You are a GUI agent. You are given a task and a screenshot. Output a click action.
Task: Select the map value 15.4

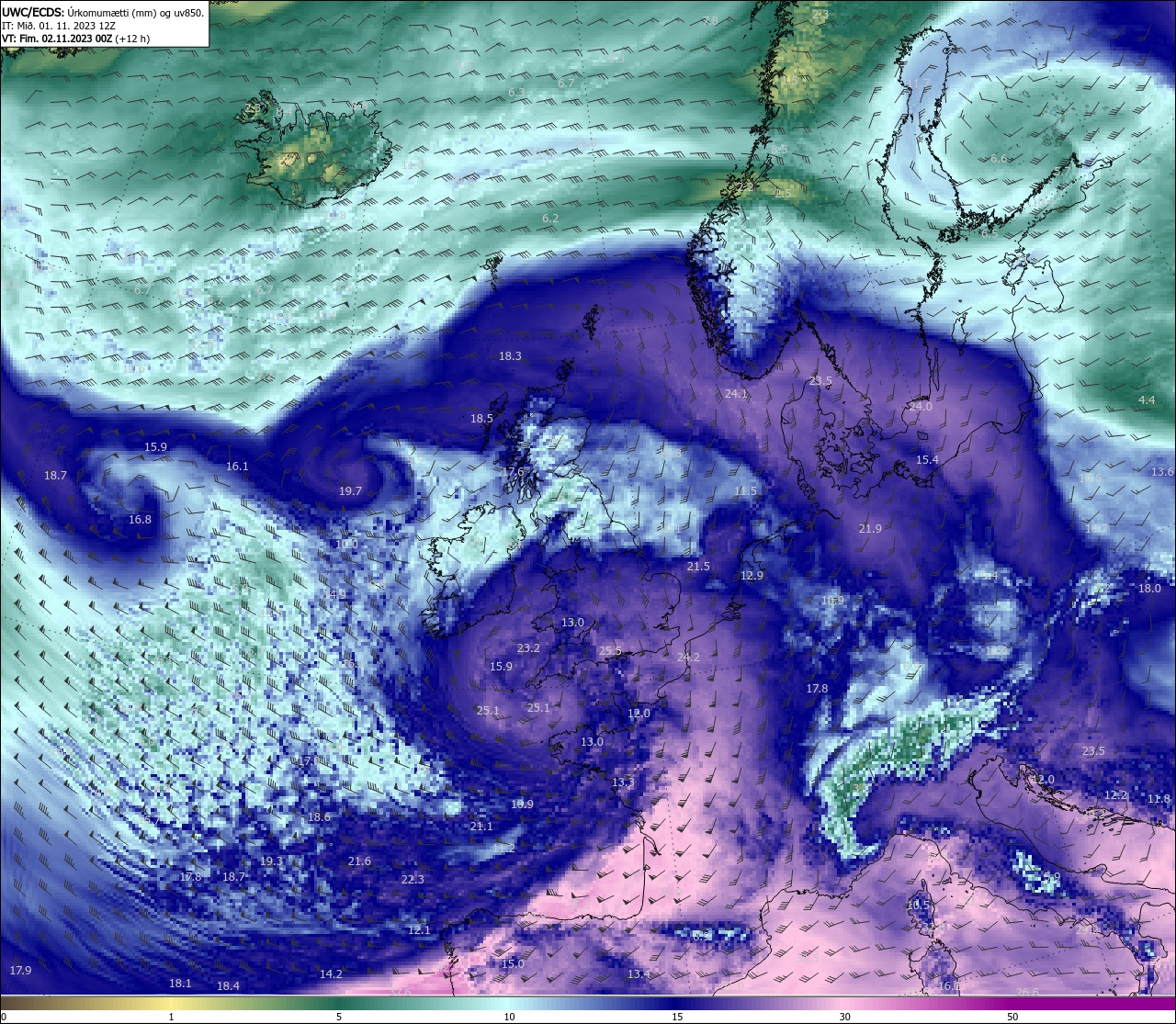(927, 460)
